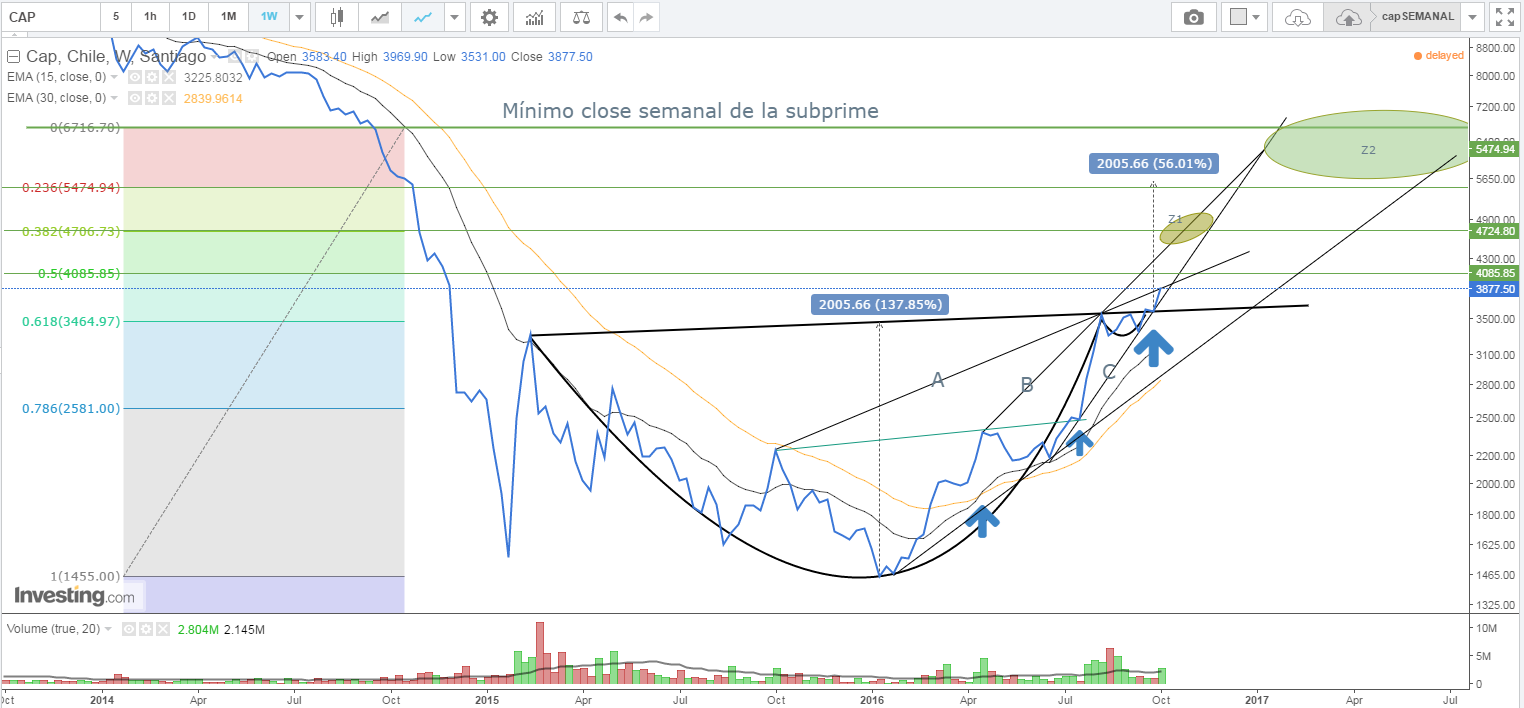The height and width of the screenshot is (708, 1524).
Task: Click the 5474.94 price axis tag
Action: 1495,149
